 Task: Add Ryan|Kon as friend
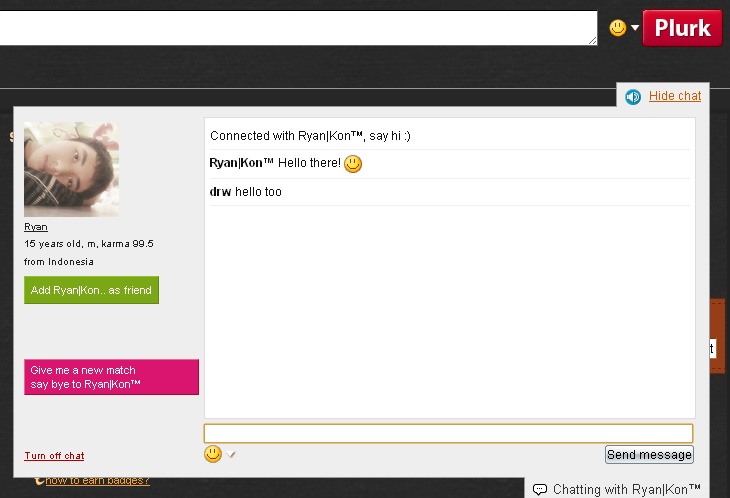91,290
